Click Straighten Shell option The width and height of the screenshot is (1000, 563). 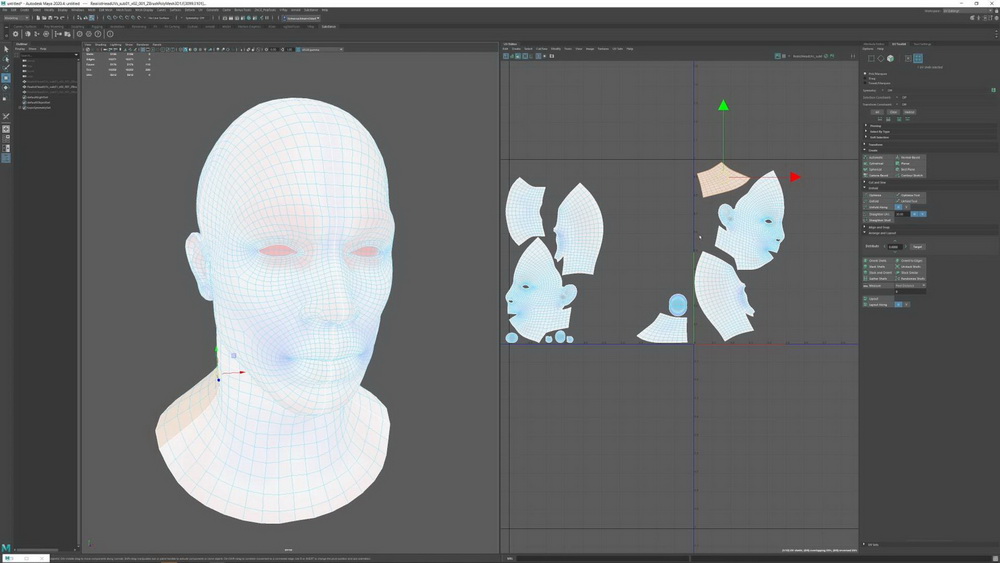coord(878,220)
